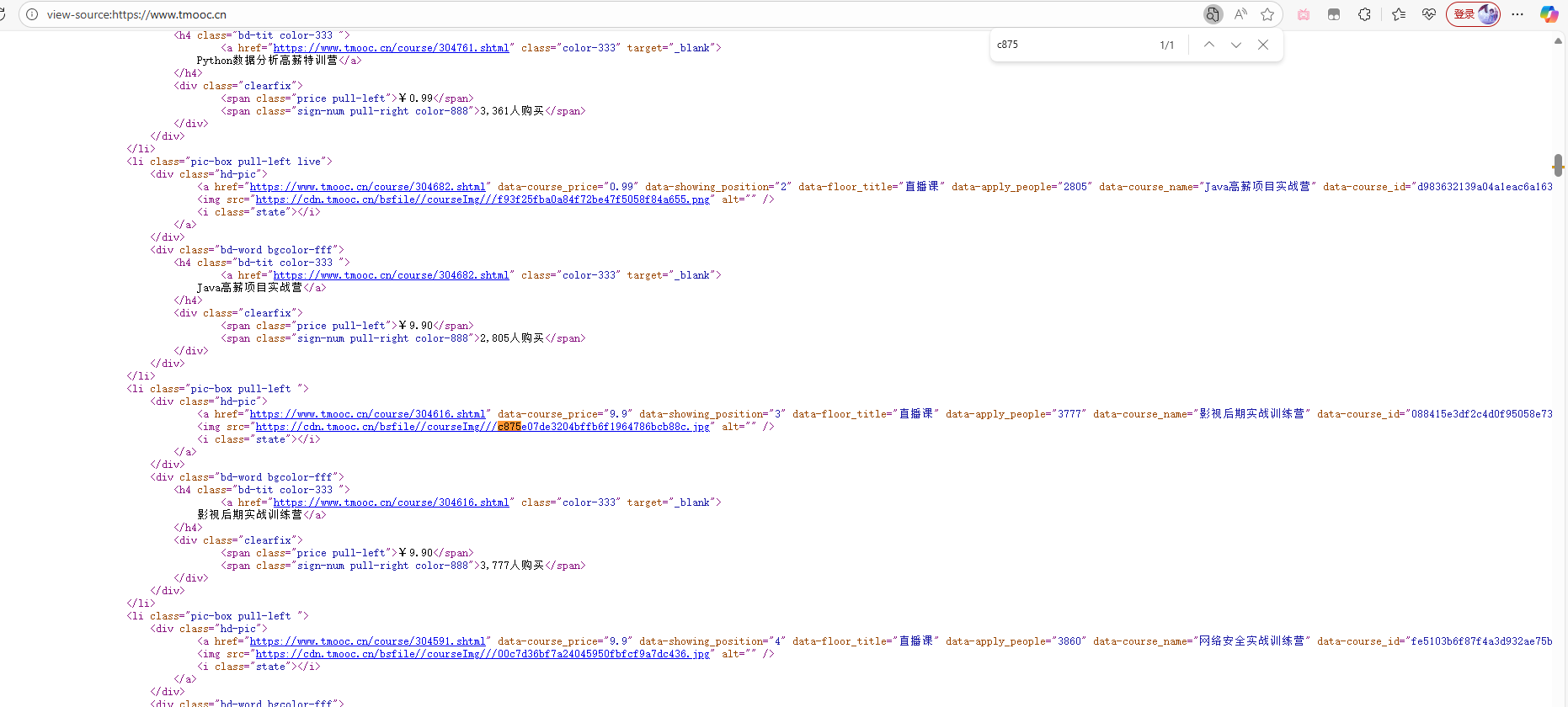The height and width of the screenshot is (707, 1568).
Task: Open 304616.shtml link in the h4 block
Action: pos(392,502)
